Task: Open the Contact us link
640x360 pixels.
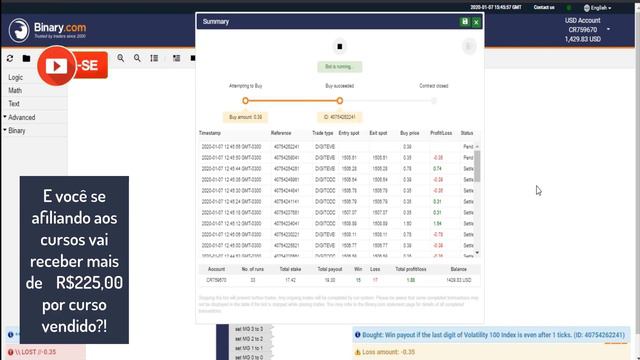Action: (544, 7)
